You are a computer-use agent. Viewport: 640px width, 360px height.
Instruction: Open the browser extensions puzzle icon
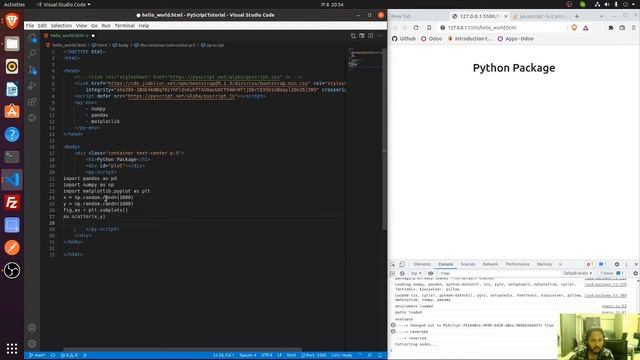coord(611,28)
